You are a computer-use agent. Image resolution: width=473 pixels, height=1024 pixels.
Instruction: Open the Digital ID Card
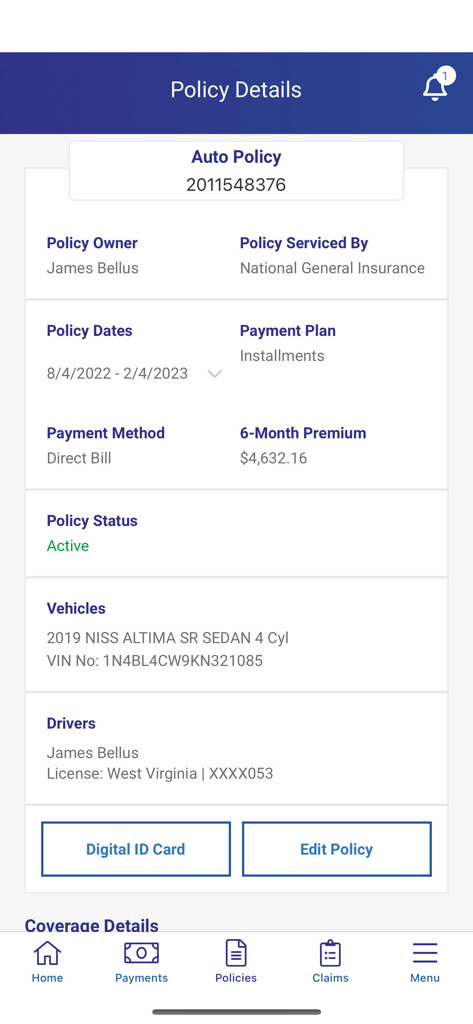click(136, 849)
